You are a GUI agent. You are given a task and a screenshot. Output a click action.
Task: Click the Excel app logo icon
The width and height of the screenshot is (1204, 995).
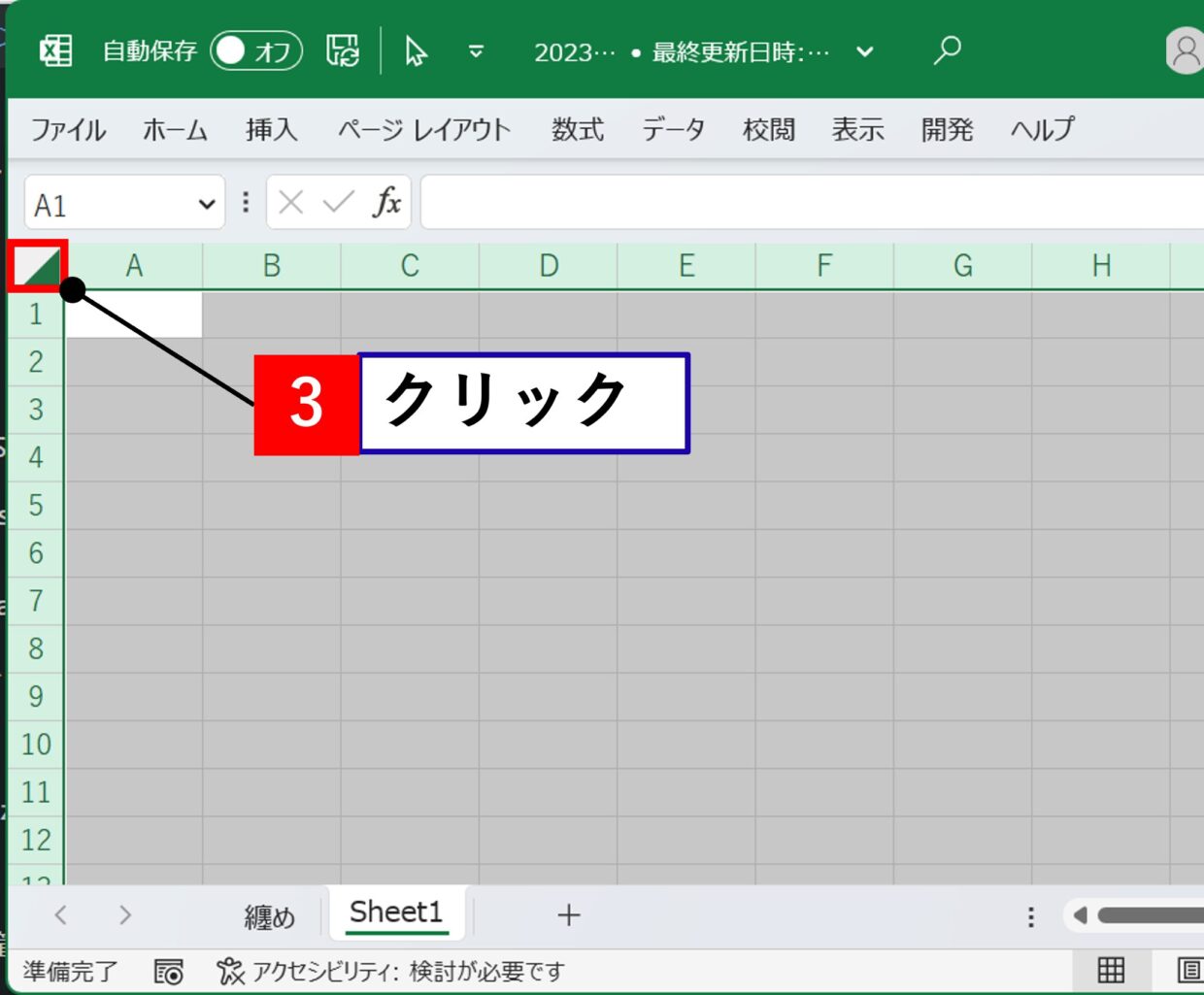(x=55, y=50)
